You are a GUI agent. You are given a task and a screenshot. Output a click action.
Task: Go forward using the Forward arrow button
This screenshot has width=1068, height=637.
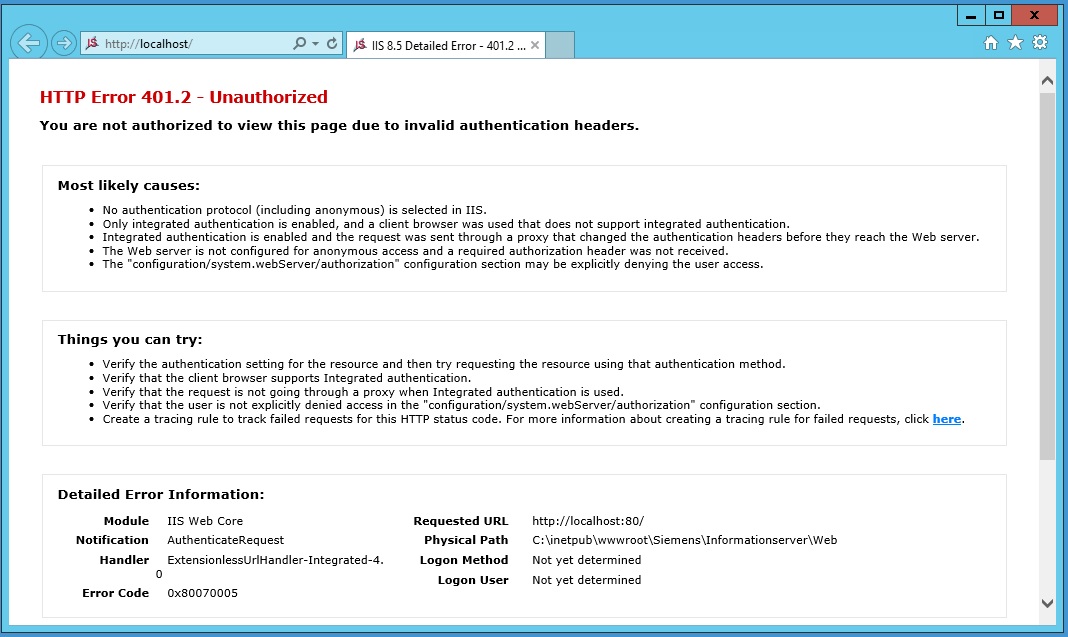63,44
